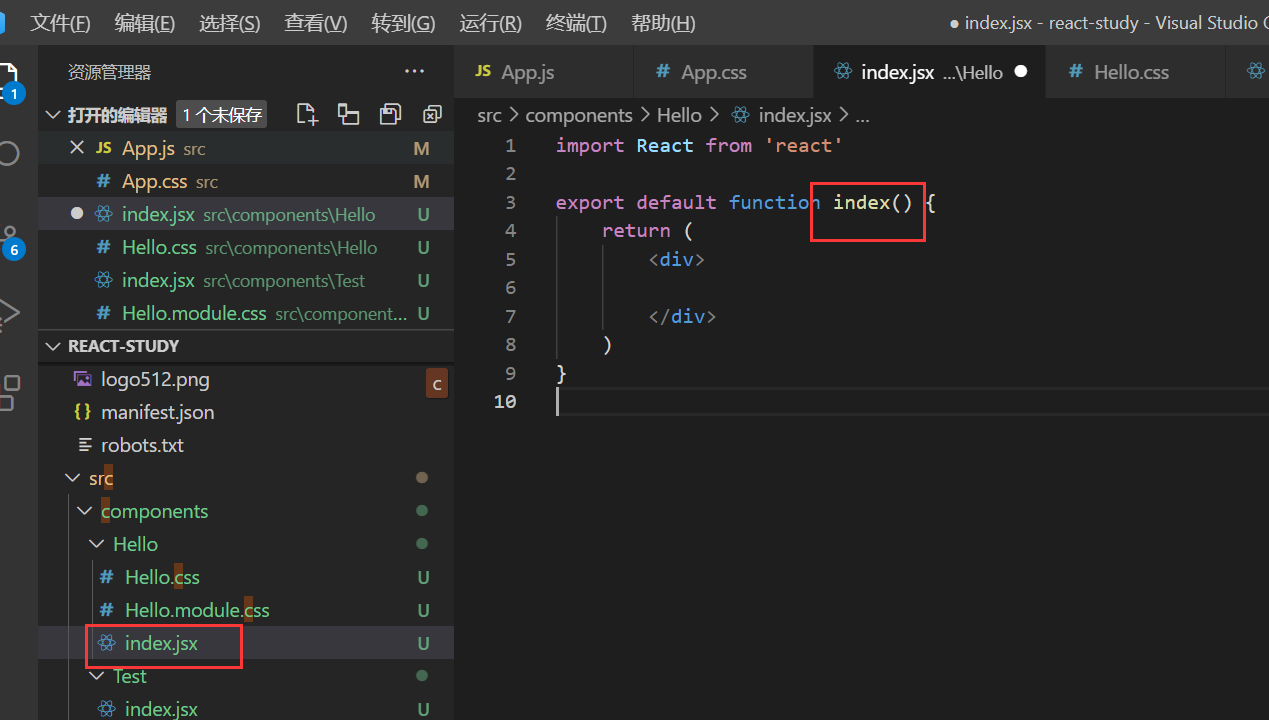
Task: Open the Run and Debug view
Action: 8,313
